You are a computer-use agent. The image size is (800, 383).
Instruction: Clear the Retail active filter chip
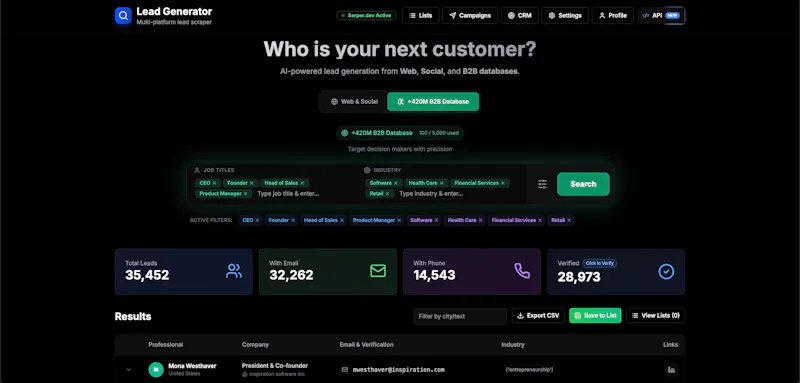click(569, 220)
